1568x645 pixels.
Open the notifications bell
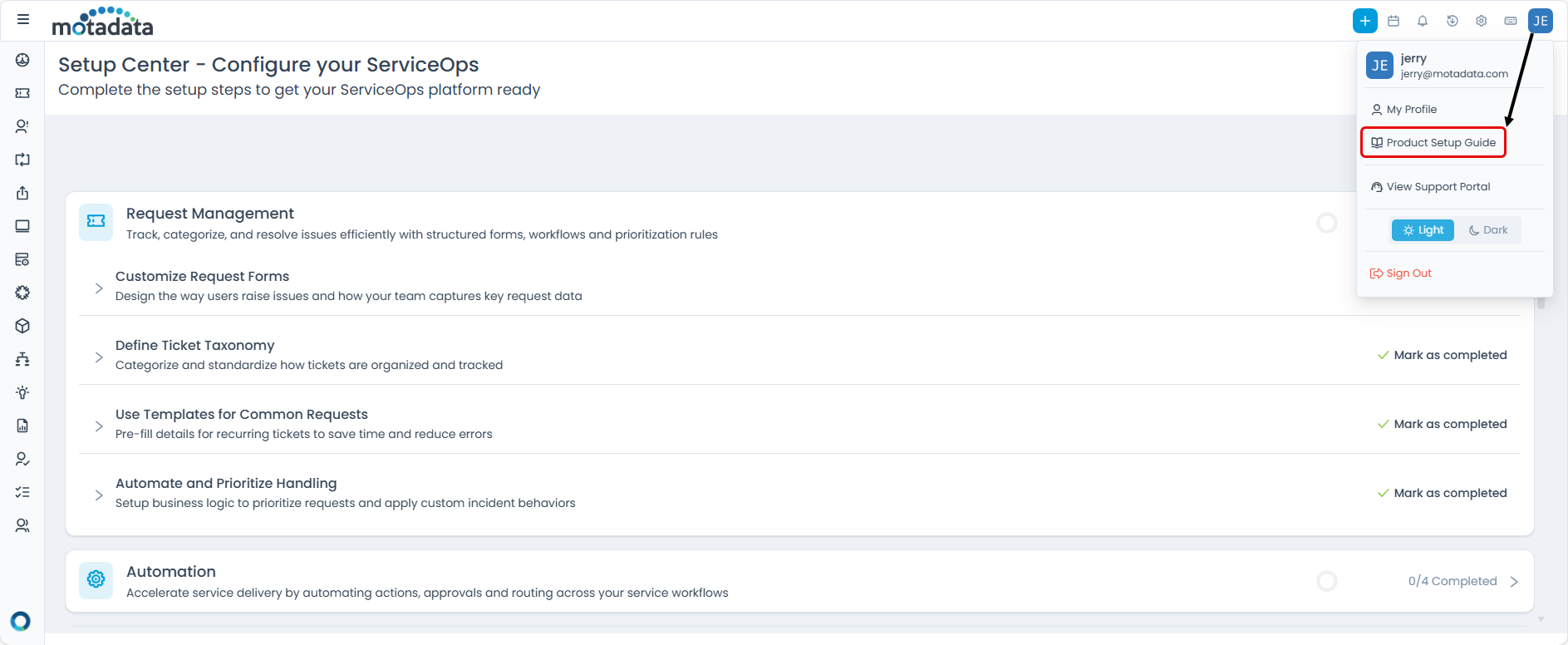click(x=1423, y=21)
